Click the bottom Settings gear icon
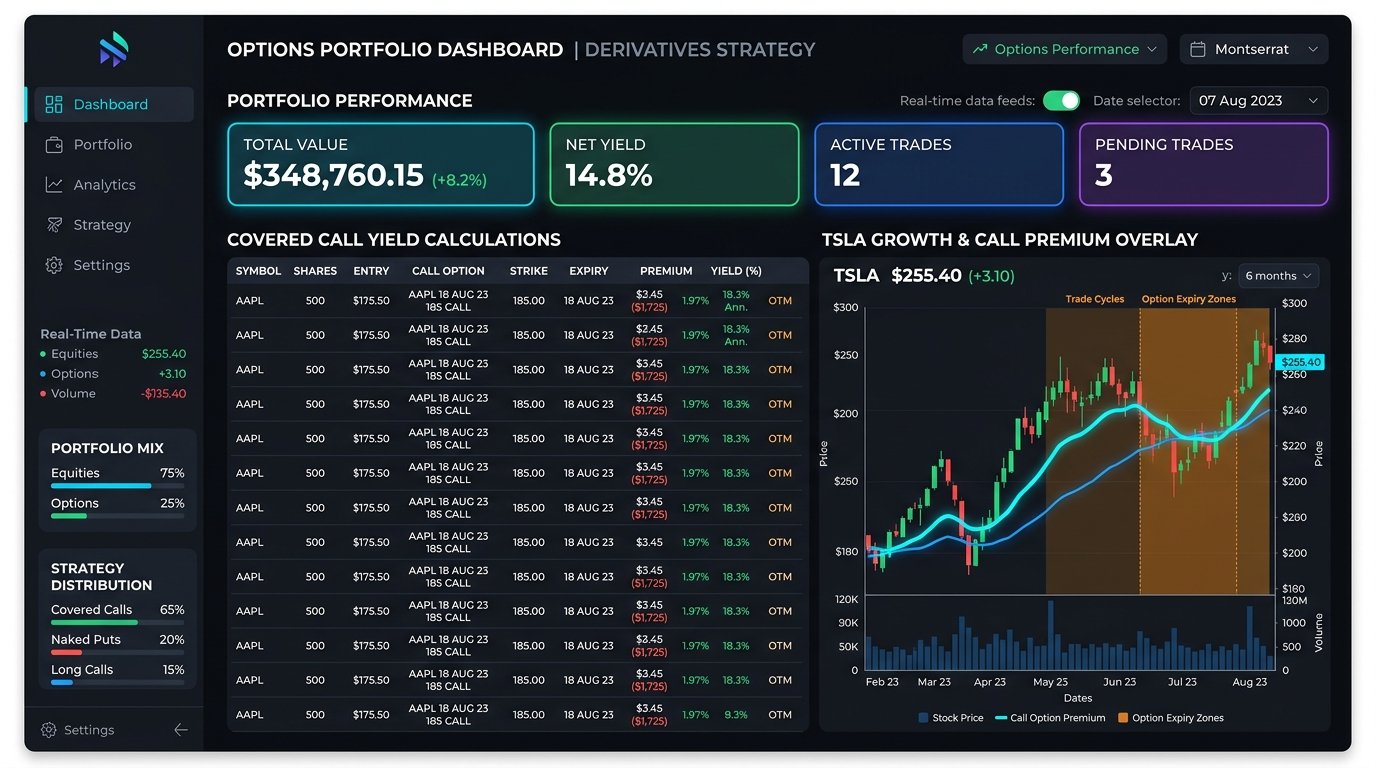The height and width of the screenshot is (768, 1376). 48,730
